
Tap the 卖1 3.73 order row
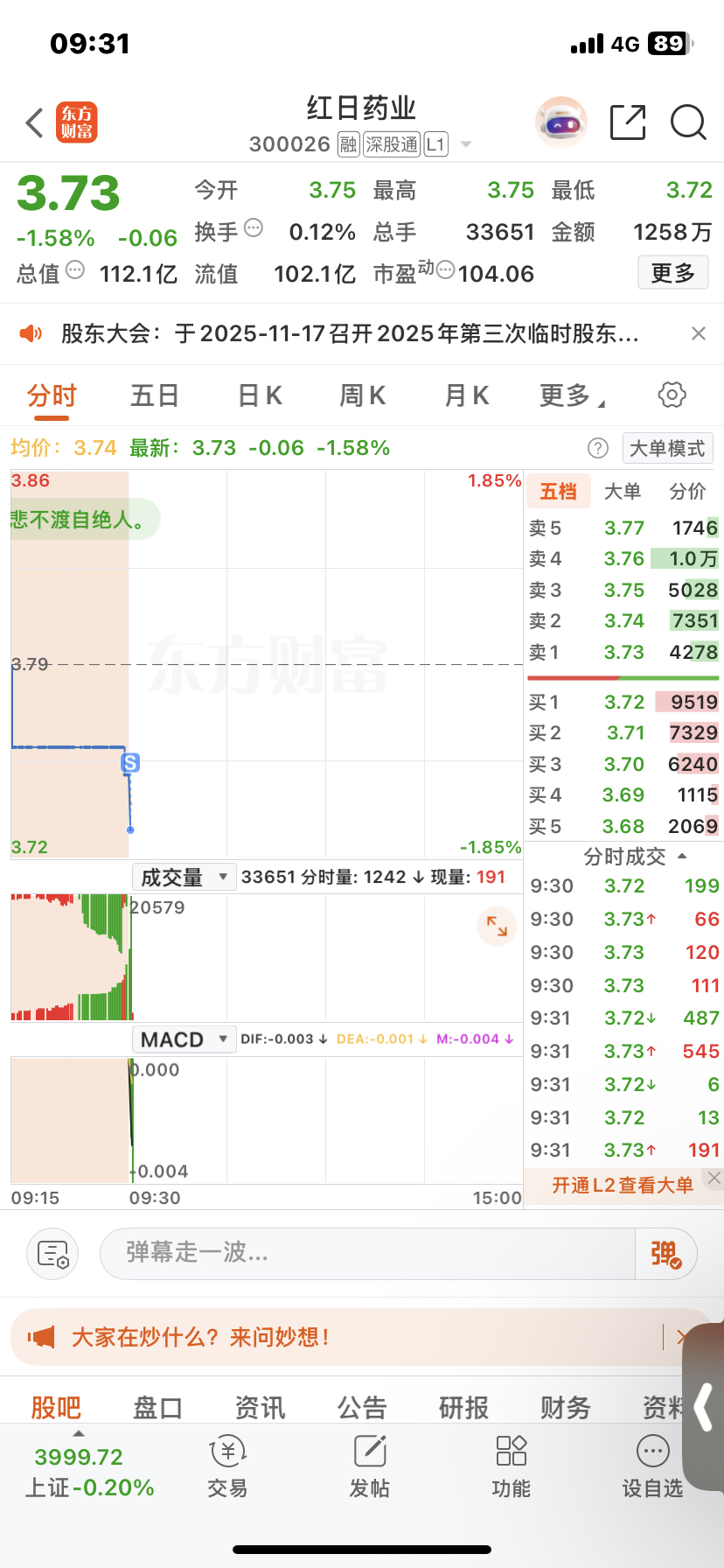623,652
